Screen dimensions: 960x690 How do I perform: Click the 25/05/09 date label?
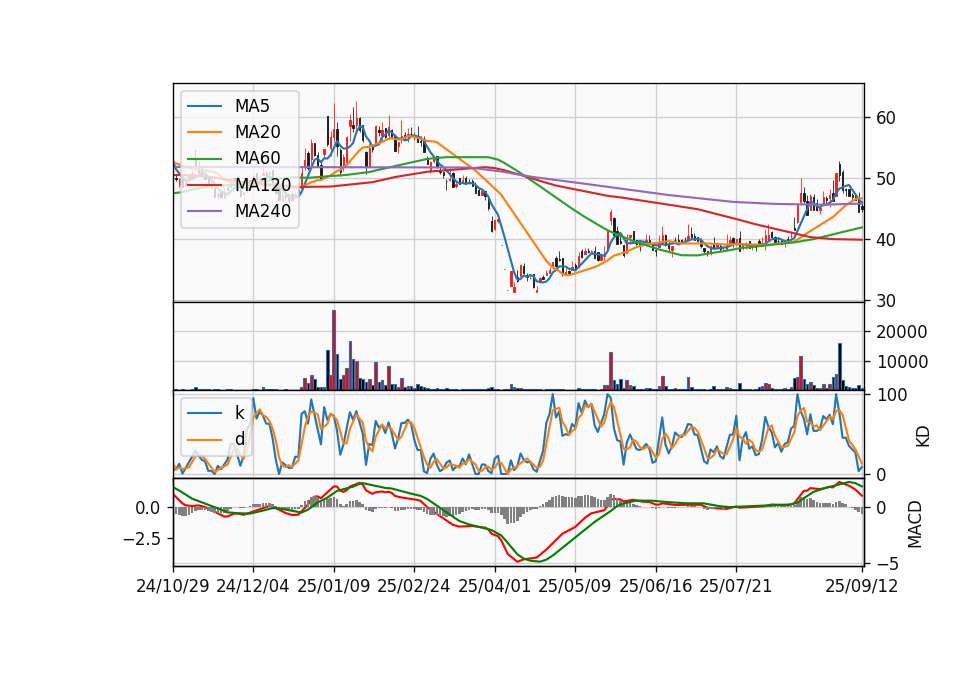pyautogui.click(x=575, y=586)
